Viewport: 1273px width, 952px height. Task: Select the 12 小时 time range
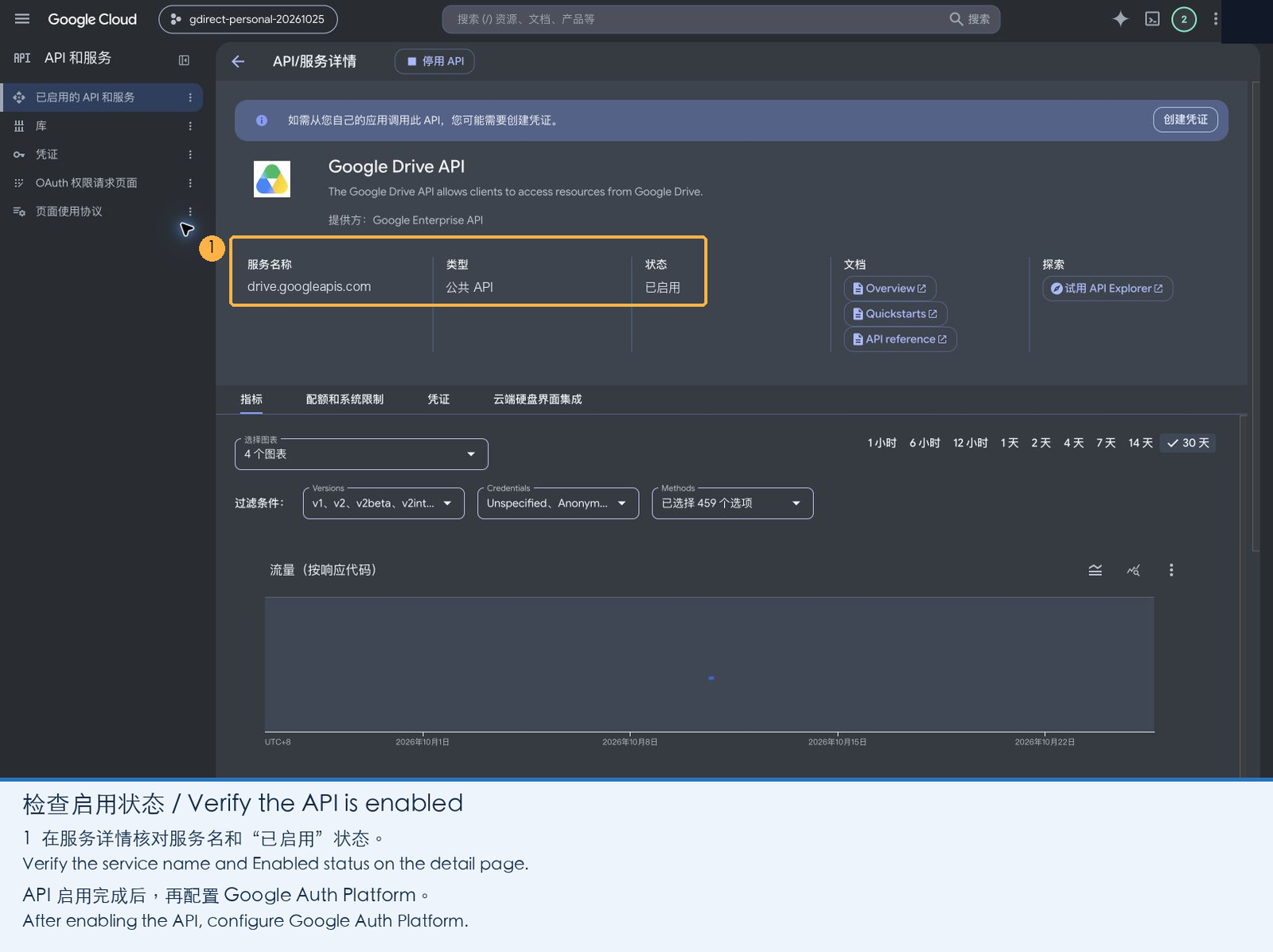(971, 443)
